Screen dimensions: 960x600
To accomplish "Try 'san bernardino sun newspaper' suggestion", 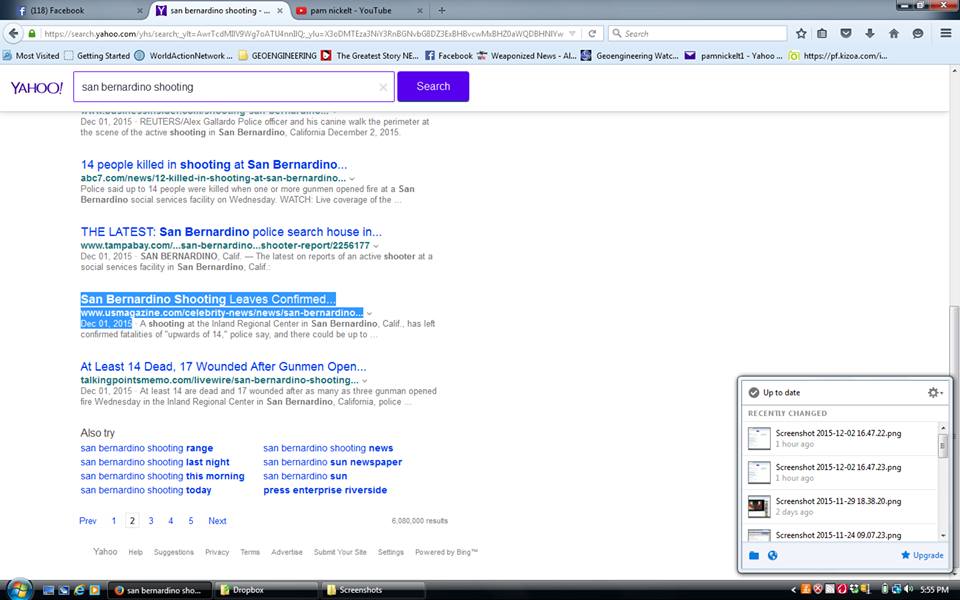I will pos(332,462).
